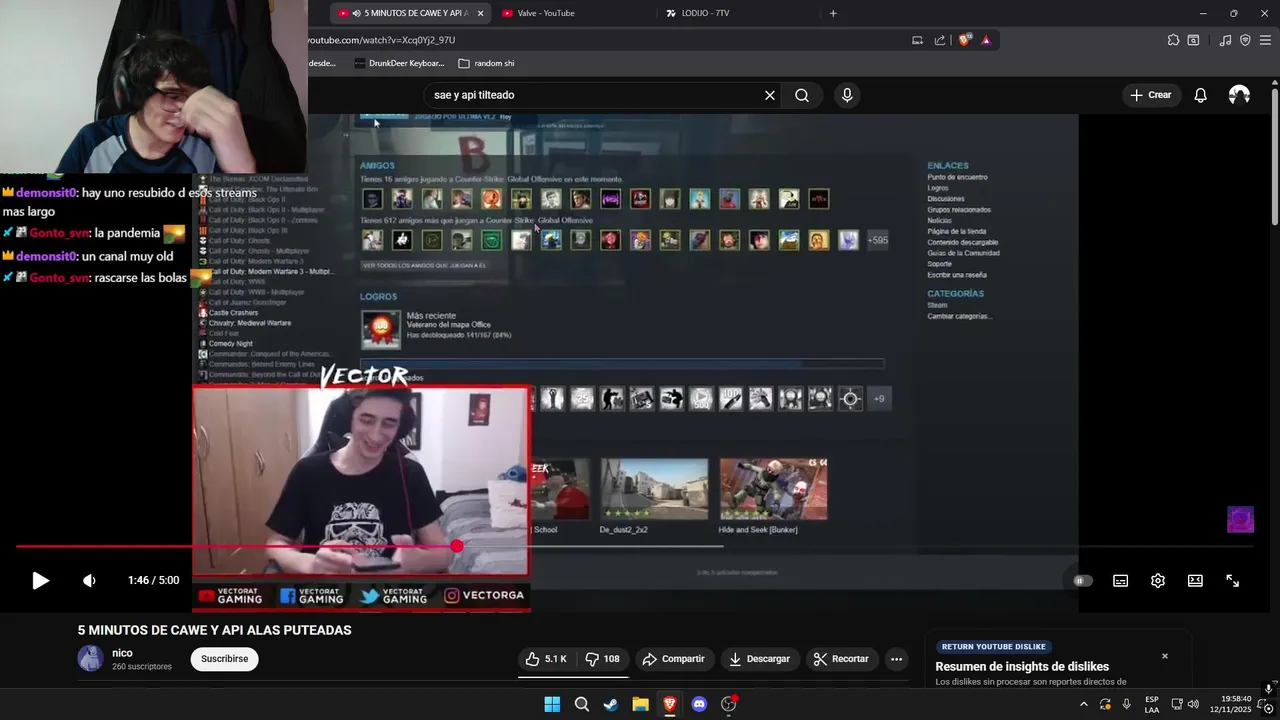Toggle the autoplay switch in the player
The height and width of the screenshot is (720, 1280).
[1083, 581]
